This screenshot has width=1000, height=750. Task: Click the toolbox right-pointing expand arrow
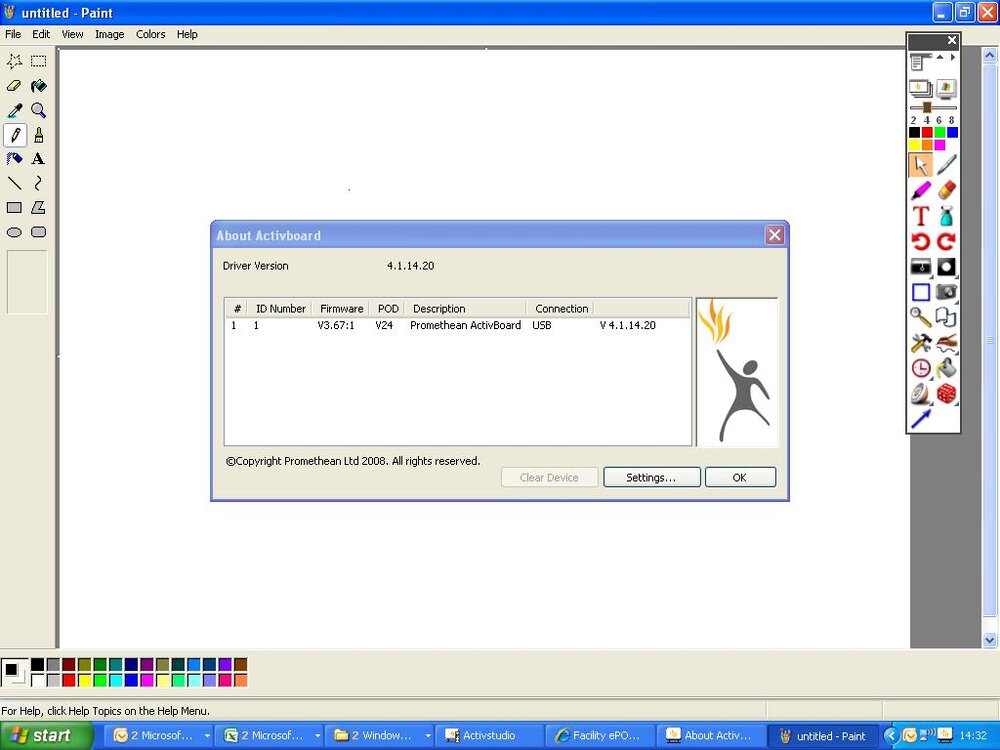(x=953, y=57)
